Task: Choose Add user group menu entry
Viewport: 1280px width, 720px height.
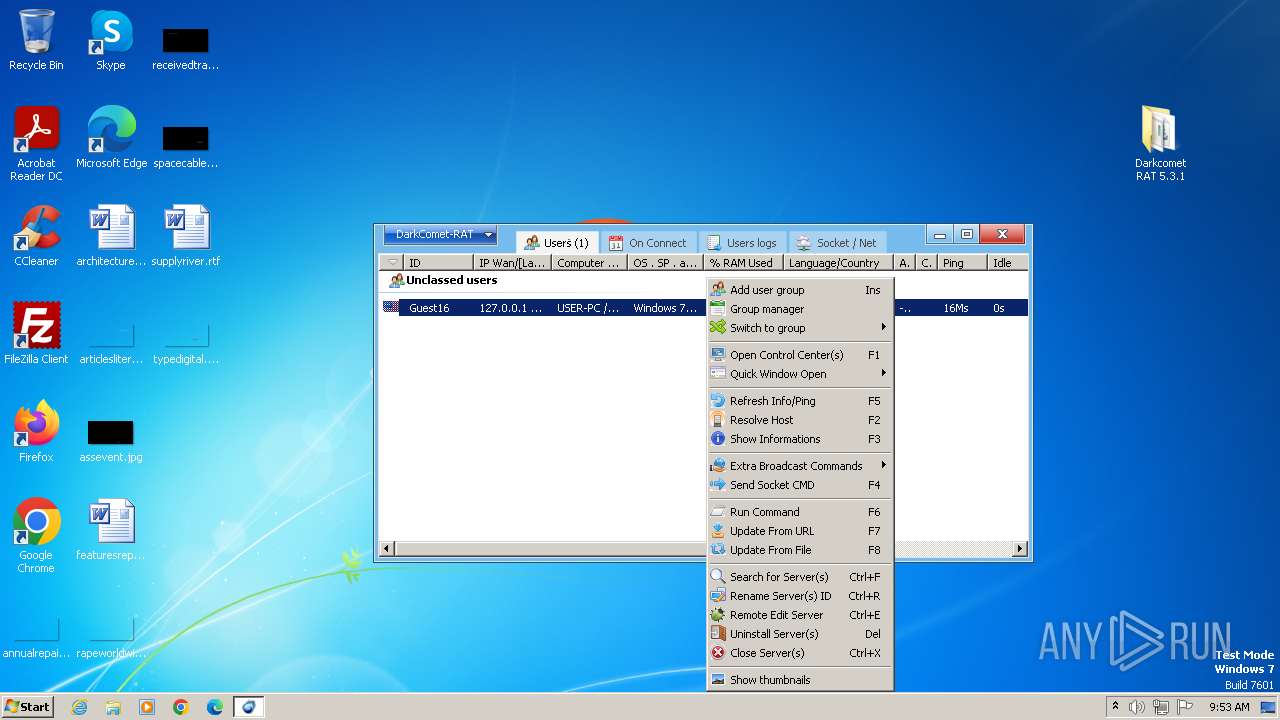Action: pyautogui.click(x=799, y=290)
